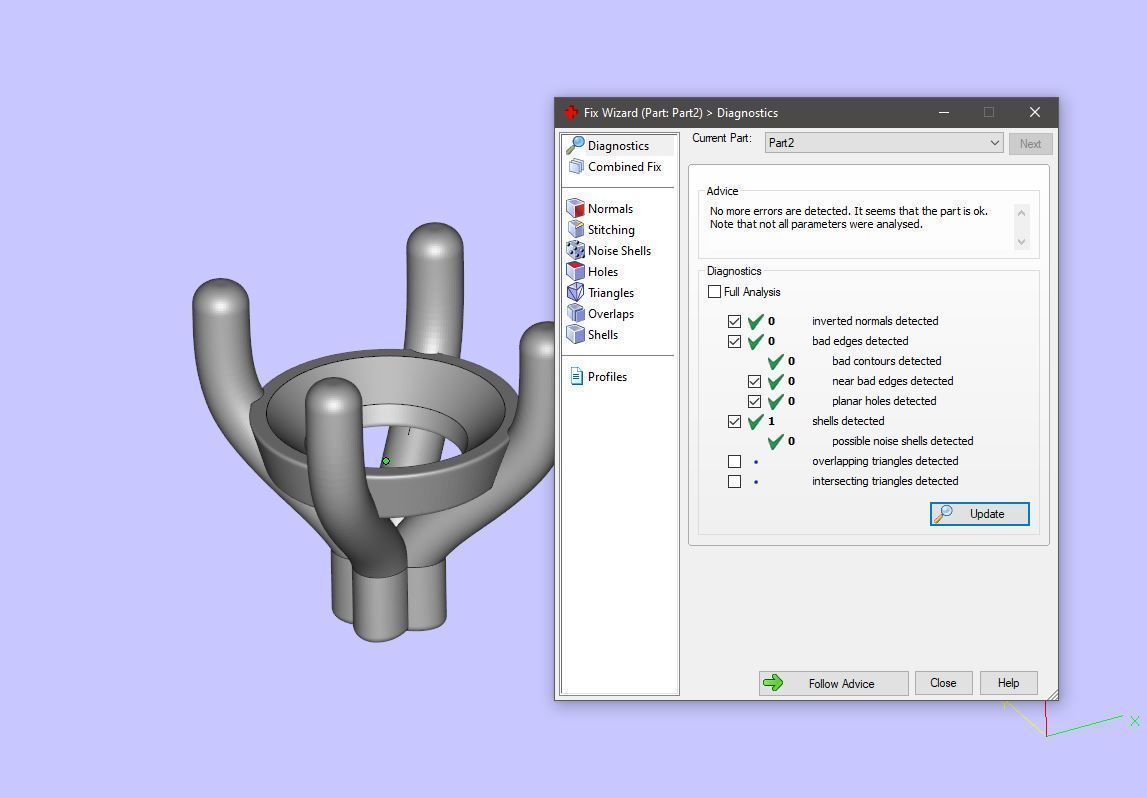Switch to the Normals page
The height and width of the screenshot is (798, 1147).
click(610, 208)
